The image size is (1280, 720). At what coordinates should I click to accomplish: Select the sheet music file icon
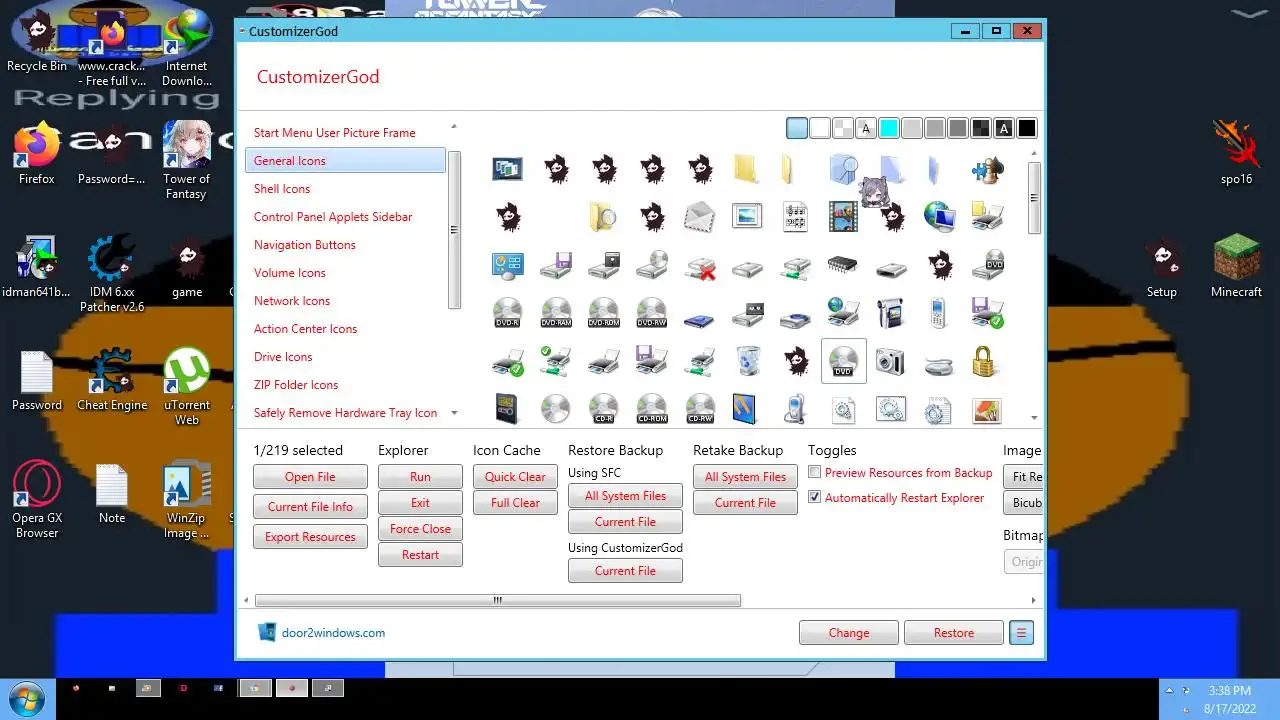point(795,217)
